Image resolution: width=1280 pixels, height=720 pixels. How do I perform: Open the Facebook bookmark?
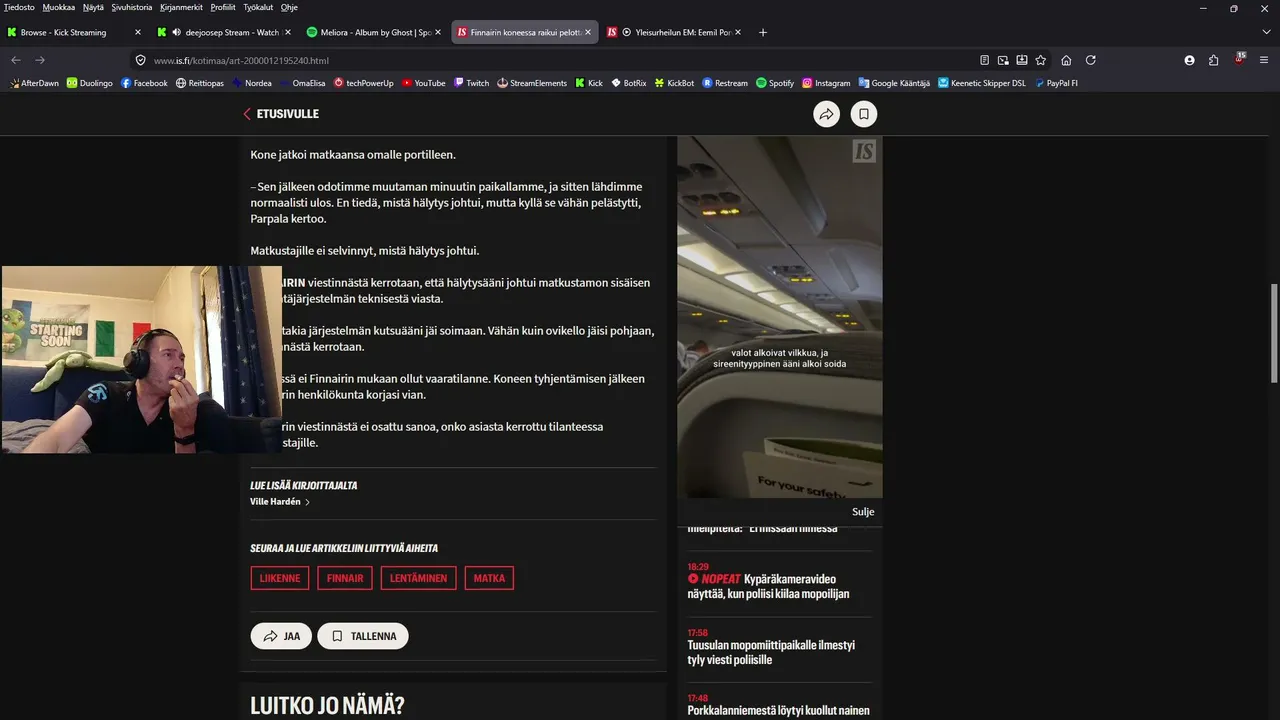pos(144,83)
